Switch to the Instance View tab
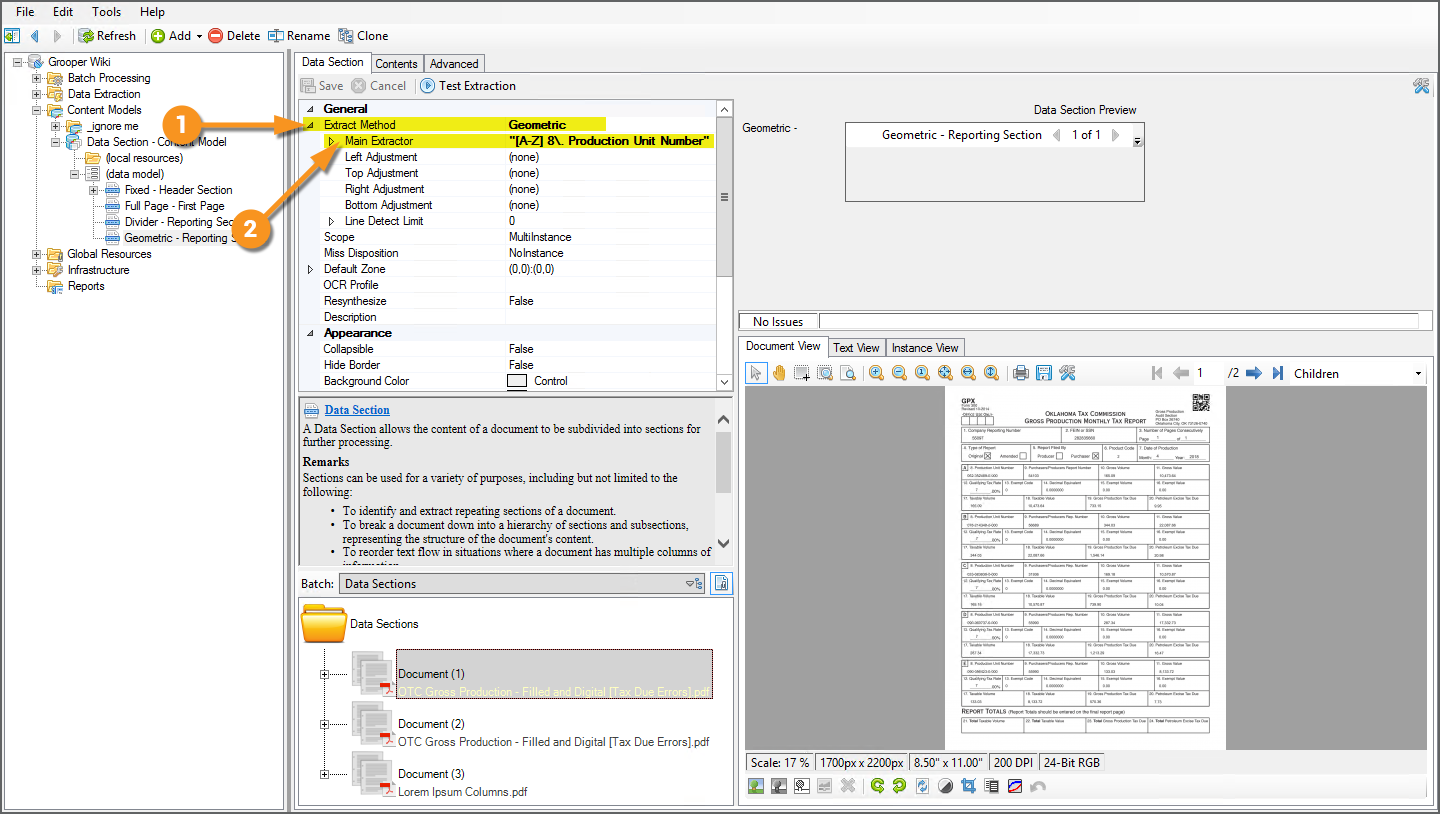1440x814 pixels. click(924, 348)
